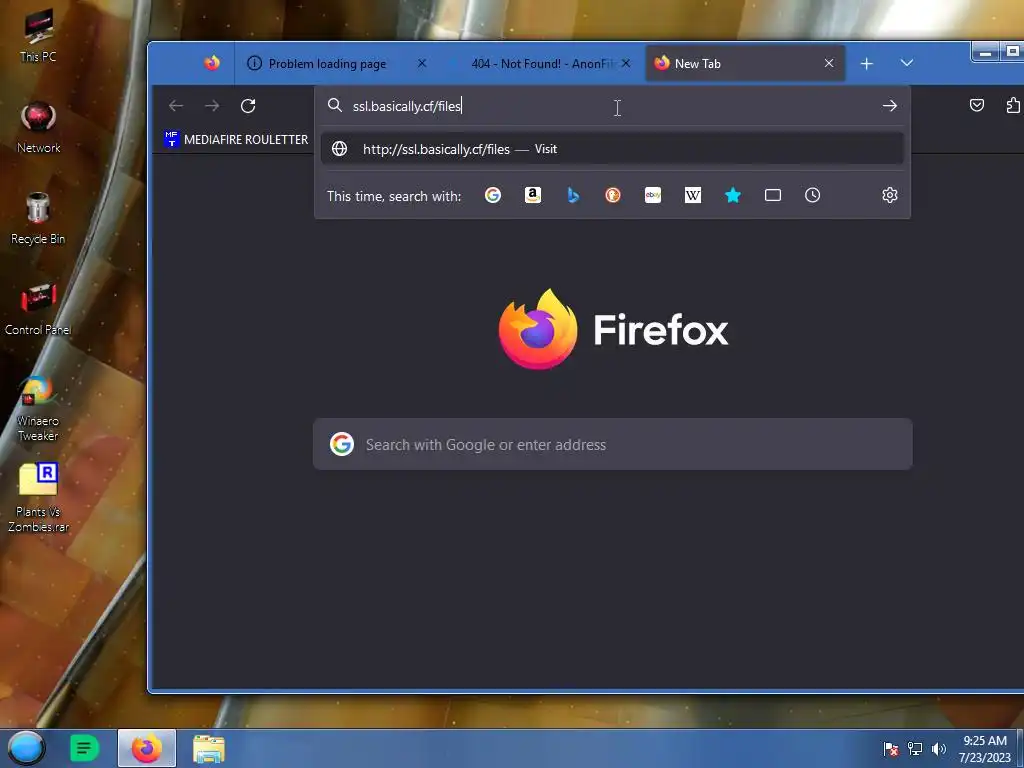Close the New Tab tab
Viewport: 1024px width, 768px height.
[829, 63]
